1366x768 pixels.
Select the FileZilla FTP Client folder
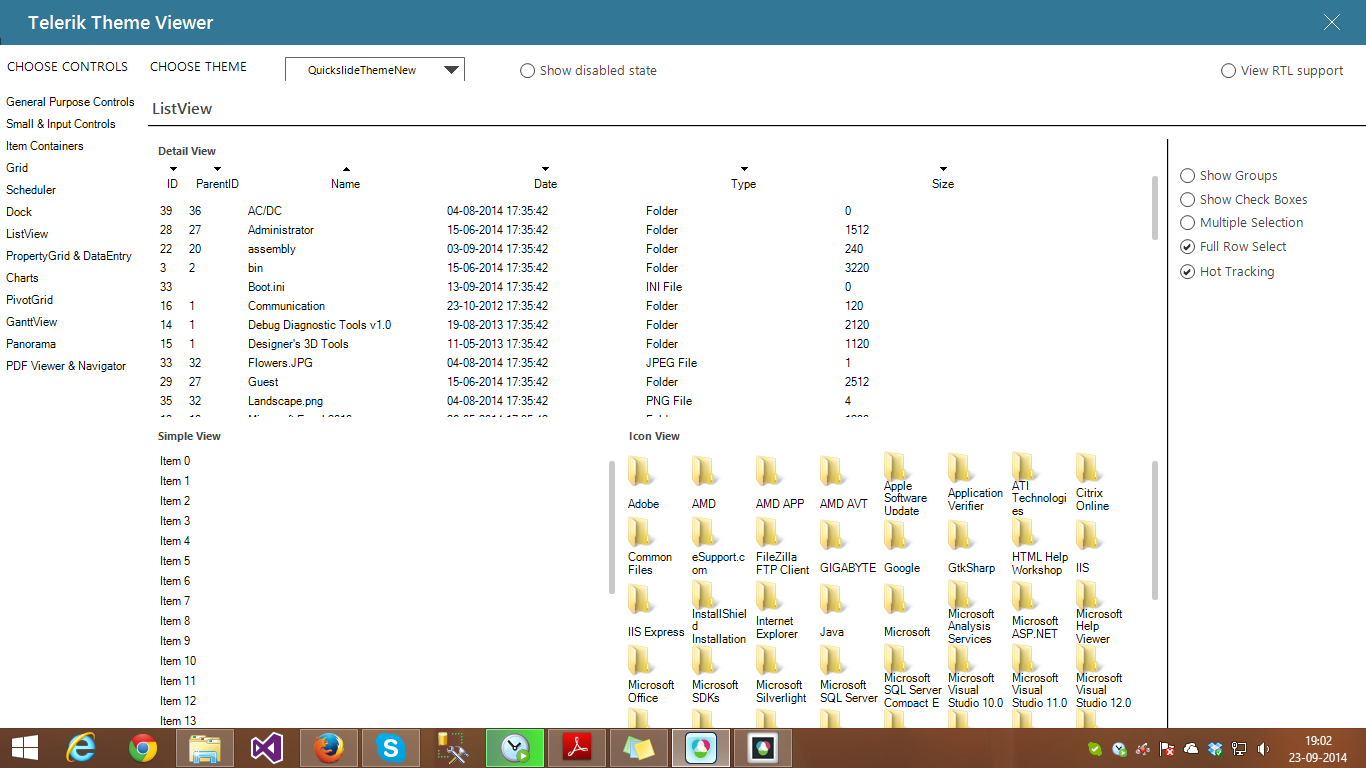769,533
